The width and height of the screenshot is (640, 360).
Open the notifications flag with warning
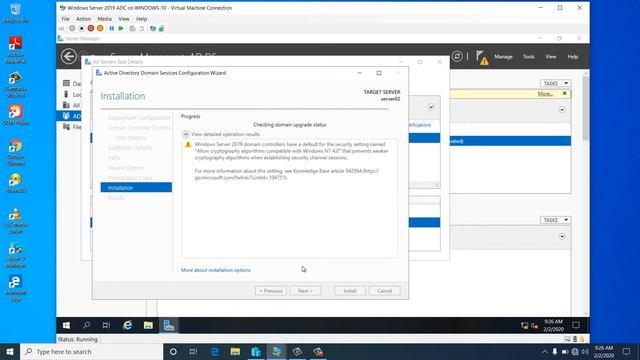tap(482, 58)
